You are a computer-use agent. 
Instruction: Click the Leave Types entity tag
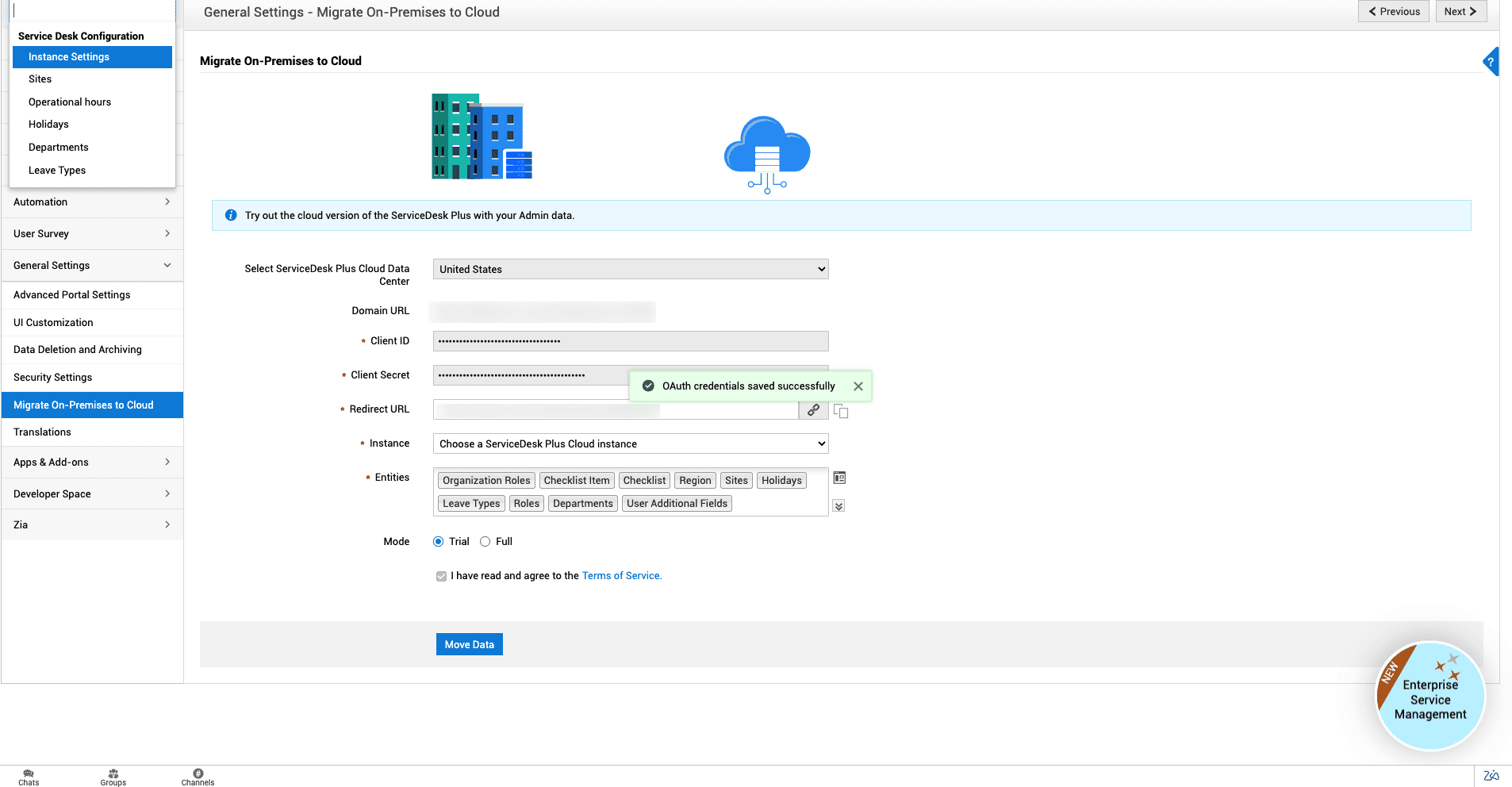[471, 504]
